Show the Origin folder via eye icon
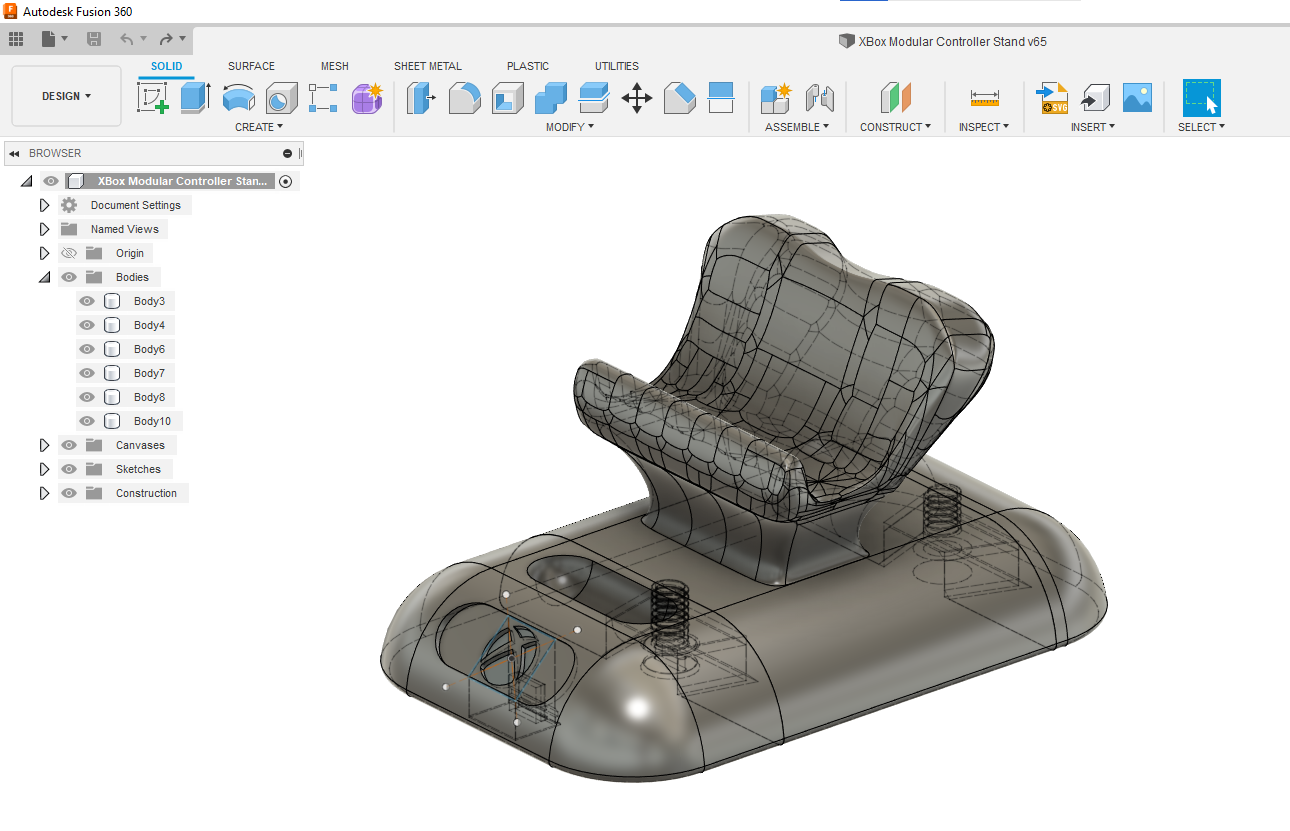 point(69,253)
